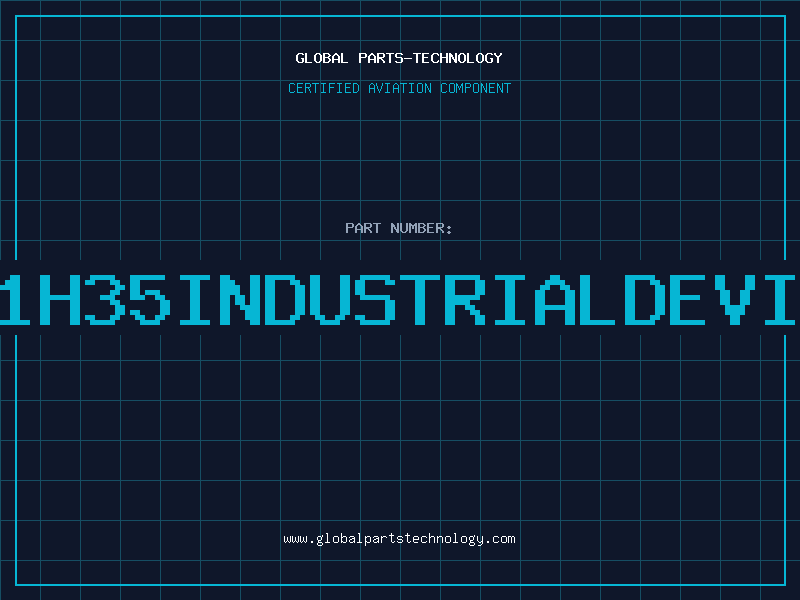Click the GLOBAL PARTS-TECHNOLOGY heading
The width and height of the screenshot is (800, 600).
[x=399, y=58]
